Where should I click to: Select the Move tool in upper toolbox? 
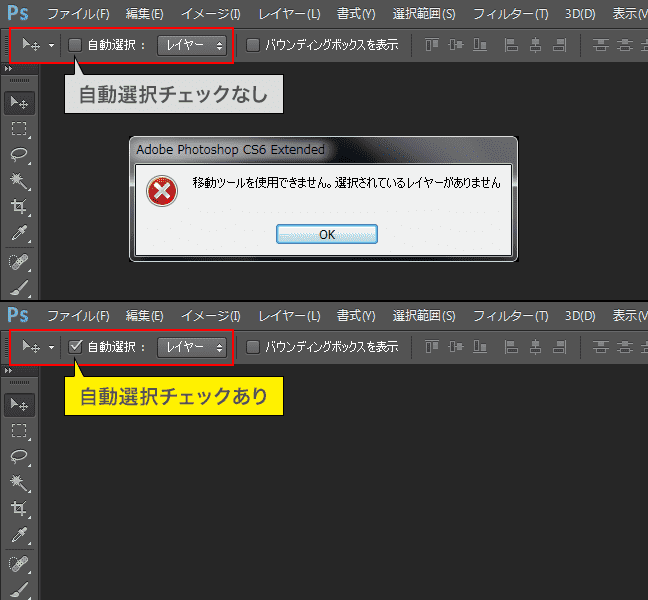click(19, 102)
